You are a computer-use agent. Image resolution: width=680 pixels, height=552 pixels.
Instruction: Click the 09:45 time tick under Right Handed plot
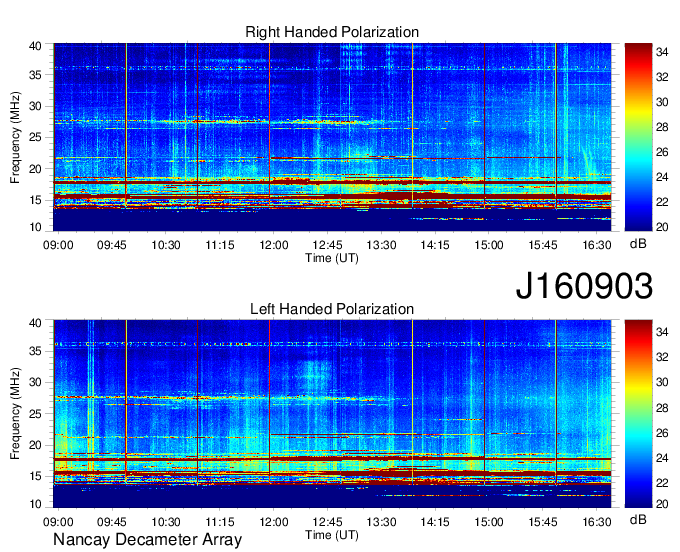point(112,245)
